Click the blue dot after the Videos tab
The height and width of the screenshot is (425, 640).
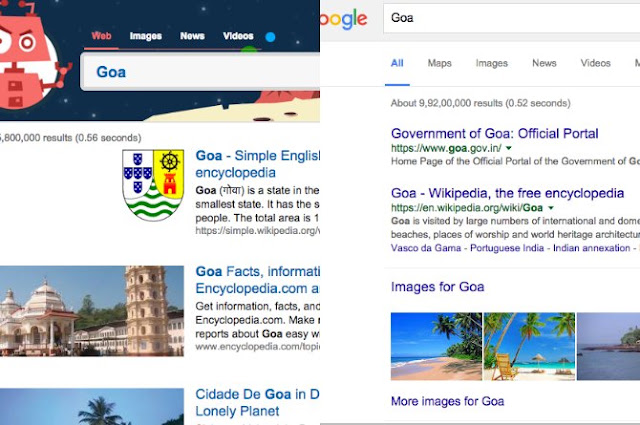(270, 37)
